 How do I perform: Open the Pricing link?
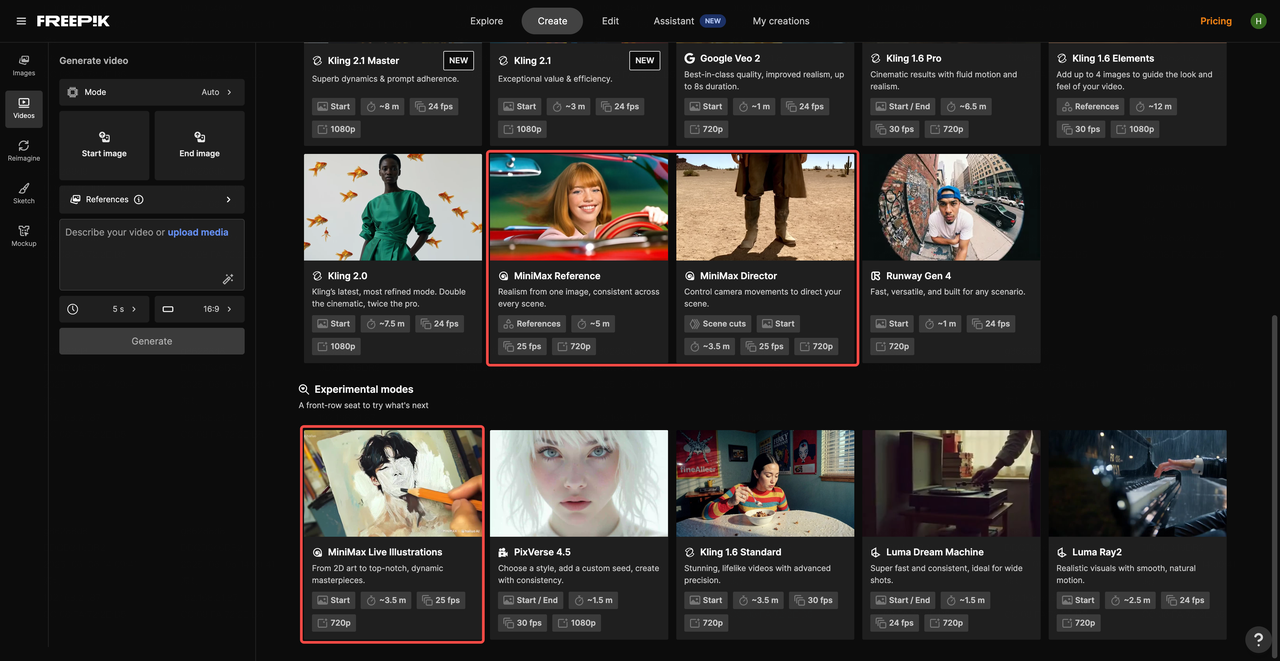click(1216, 21)
